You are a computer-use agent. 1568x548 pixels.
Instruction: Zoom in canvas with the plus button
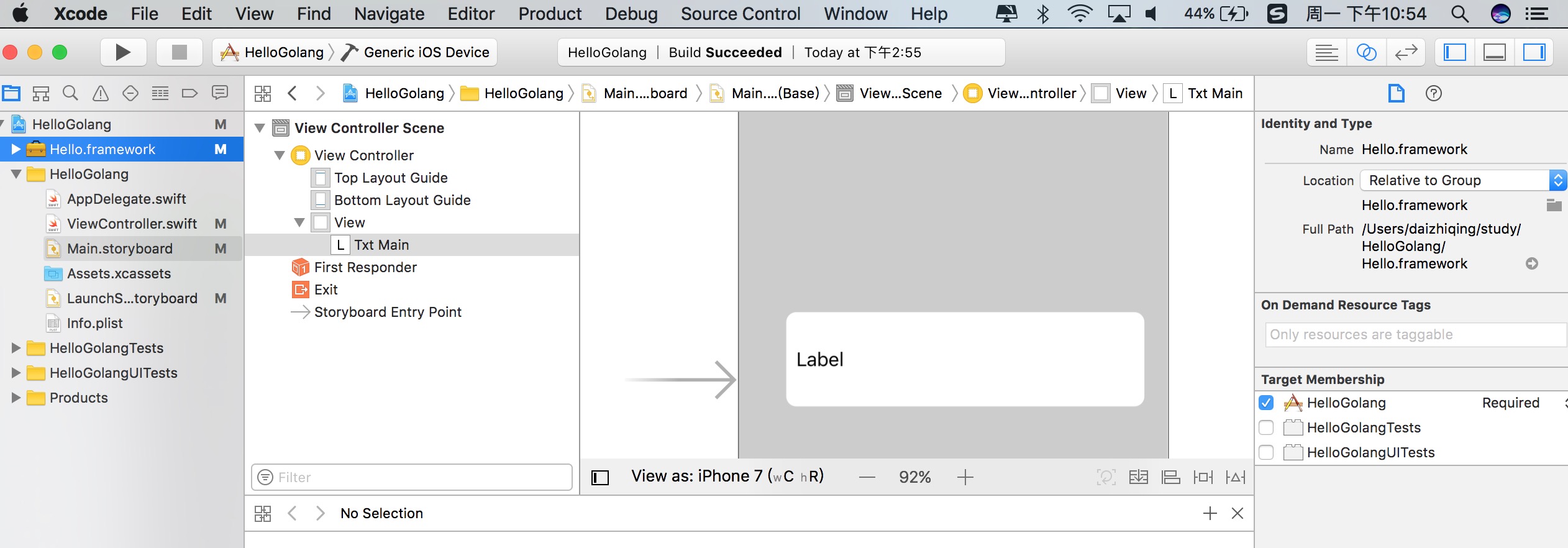[x=965, y=477]
